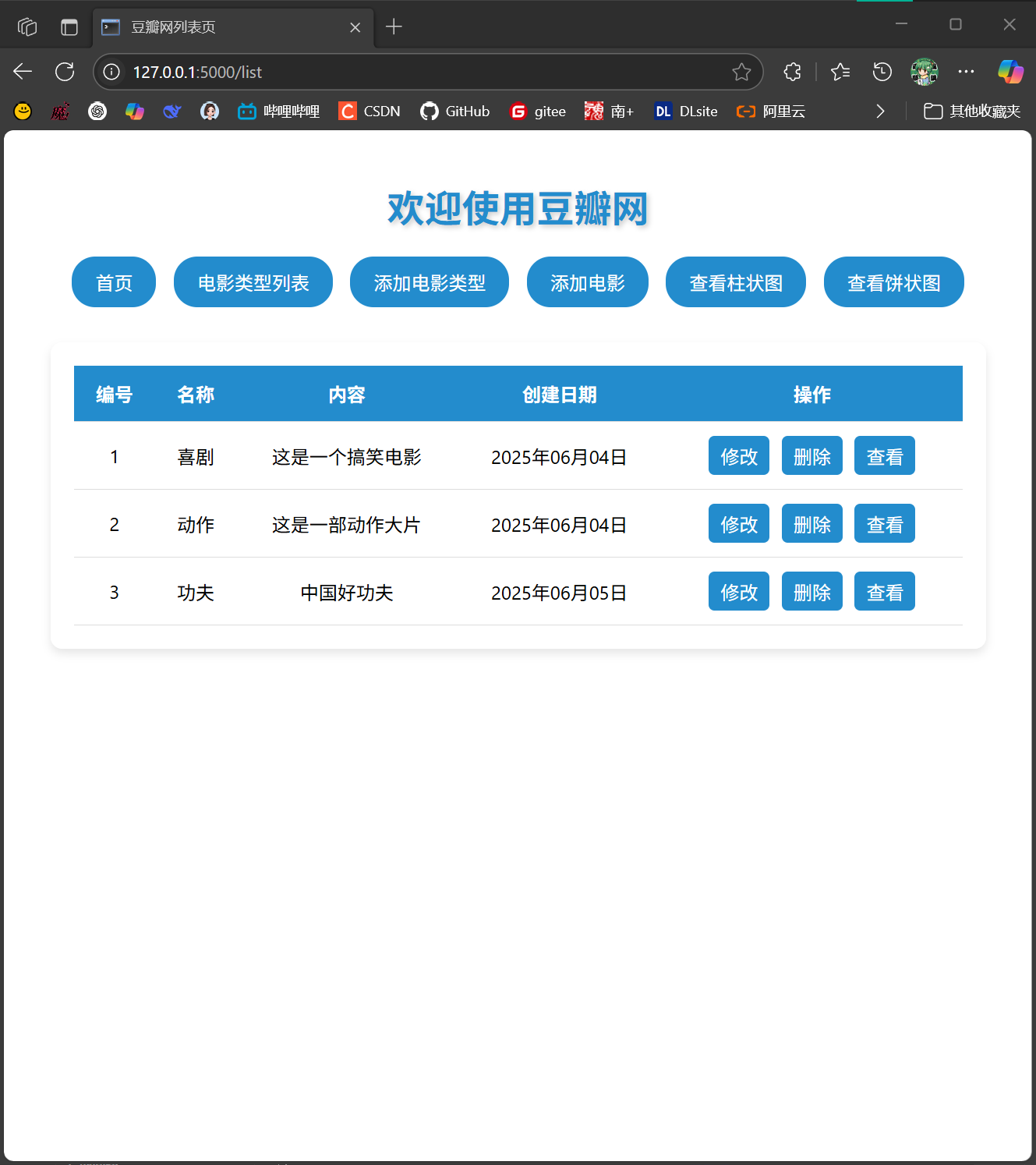1036x1165 pixels.
Task: Click 删除 for the 动作 row
Action: click(x=812, y=523)
